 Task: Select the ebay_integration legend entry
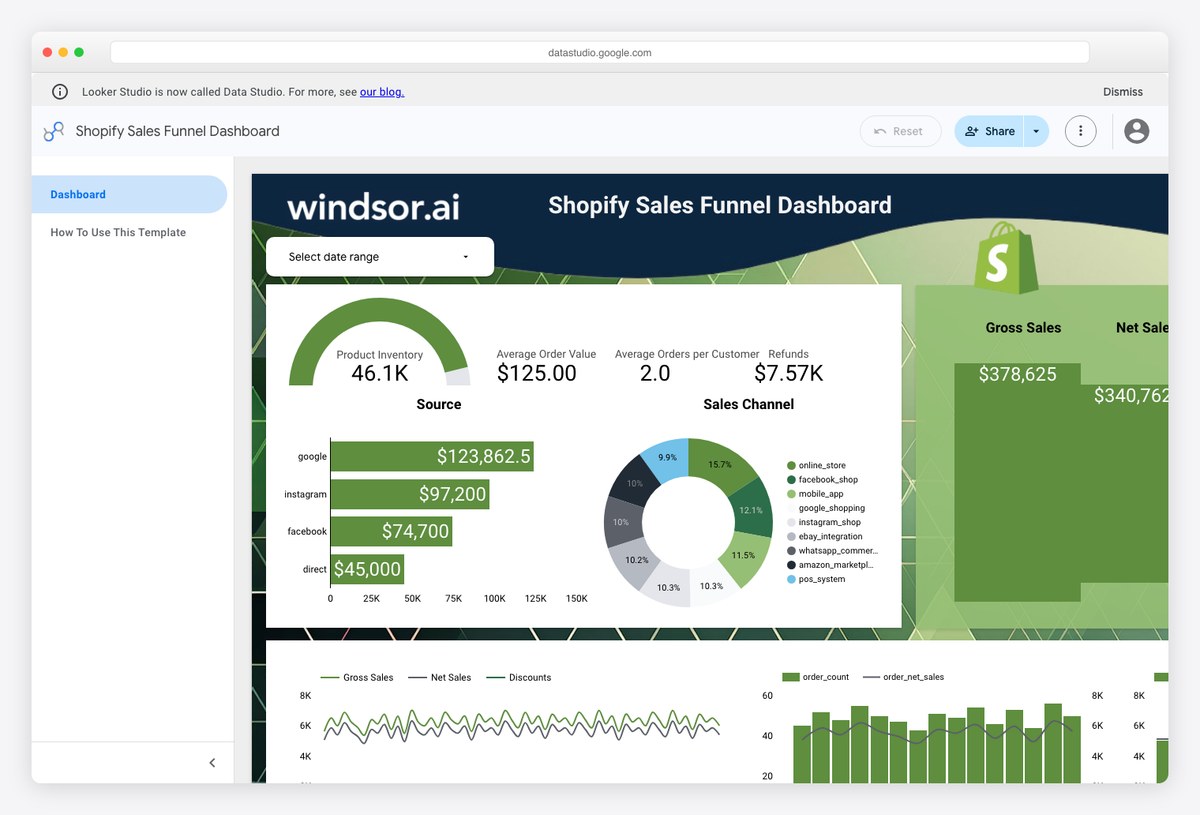[x=825, y=537]
